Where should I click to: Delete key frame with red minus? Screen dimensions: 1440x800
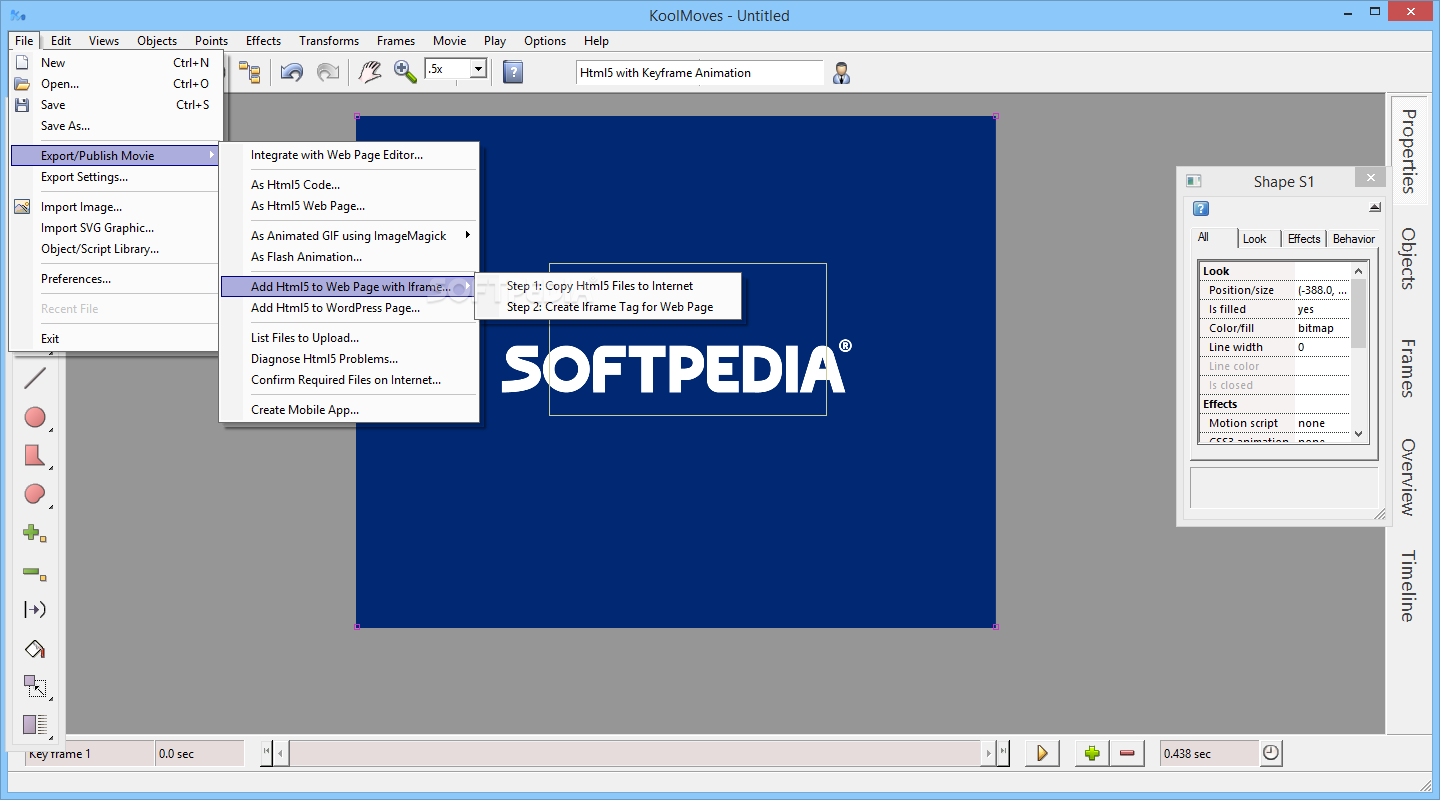click(1127, 753)
